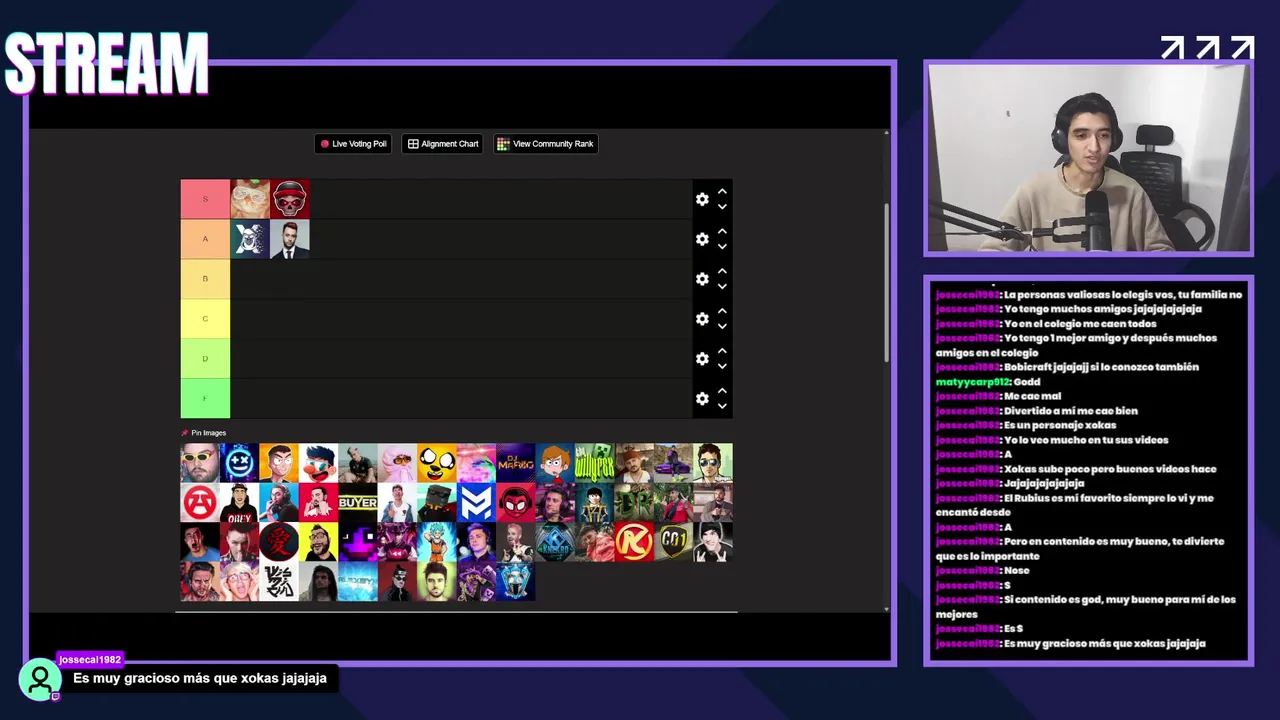
Task: Click the light orange B tier label
Action: (x=205, y=279)
